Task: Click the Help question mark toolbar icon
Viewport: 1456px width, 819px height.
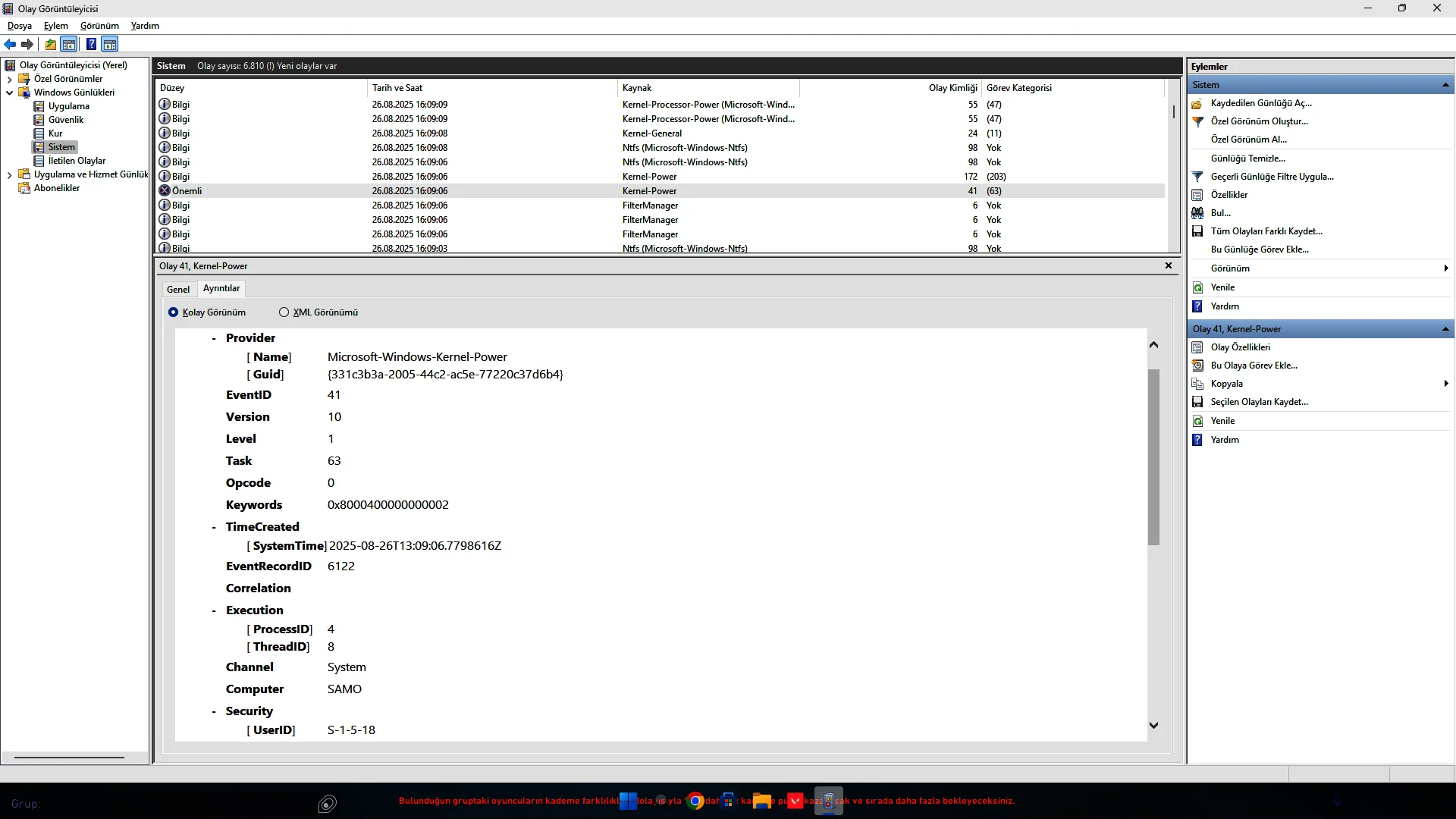Action: coord(91,45)
